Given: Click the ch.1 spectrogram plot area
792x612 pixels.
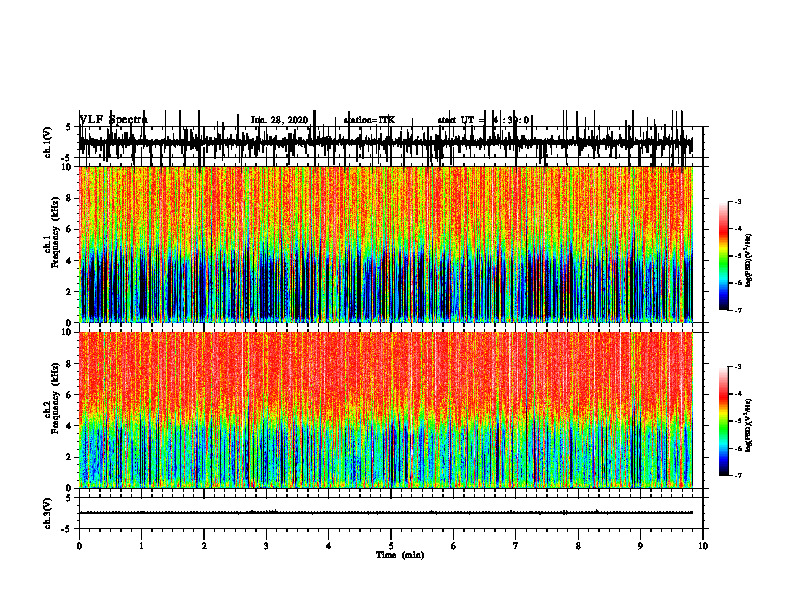Looking at the screenshot, I should 391,244.
